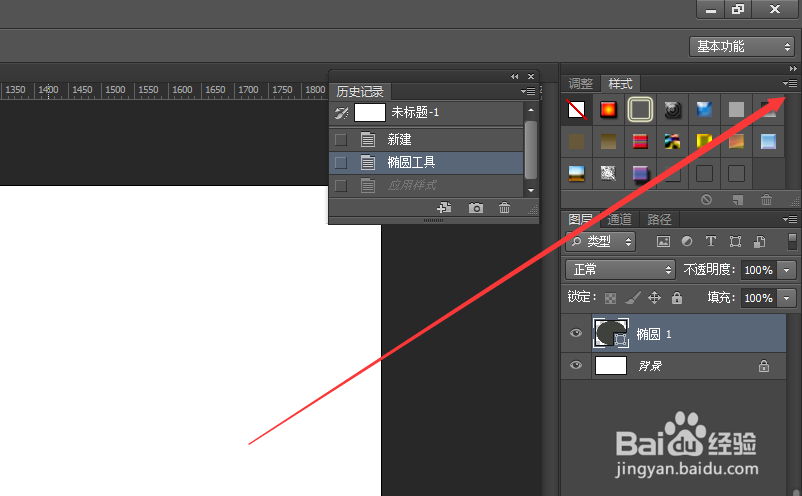Filter layers by shape layers icon
Image resolution: width=802 pixels, height=496 pixels.
(735, 241)
